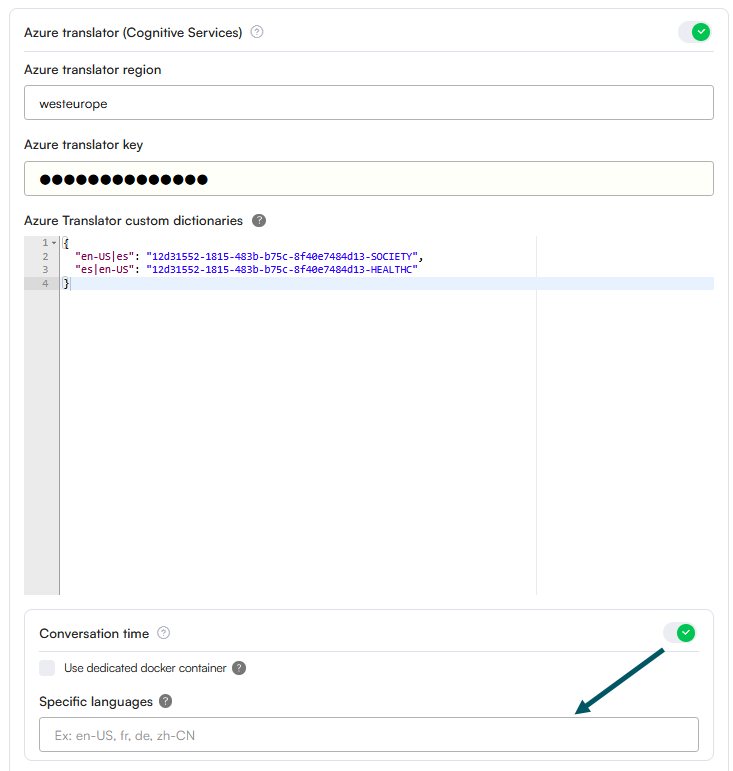The width and height of the screenshot is (733, 771).
Task: Disable the Azure translator toggle
Action: tap(695, 32)
